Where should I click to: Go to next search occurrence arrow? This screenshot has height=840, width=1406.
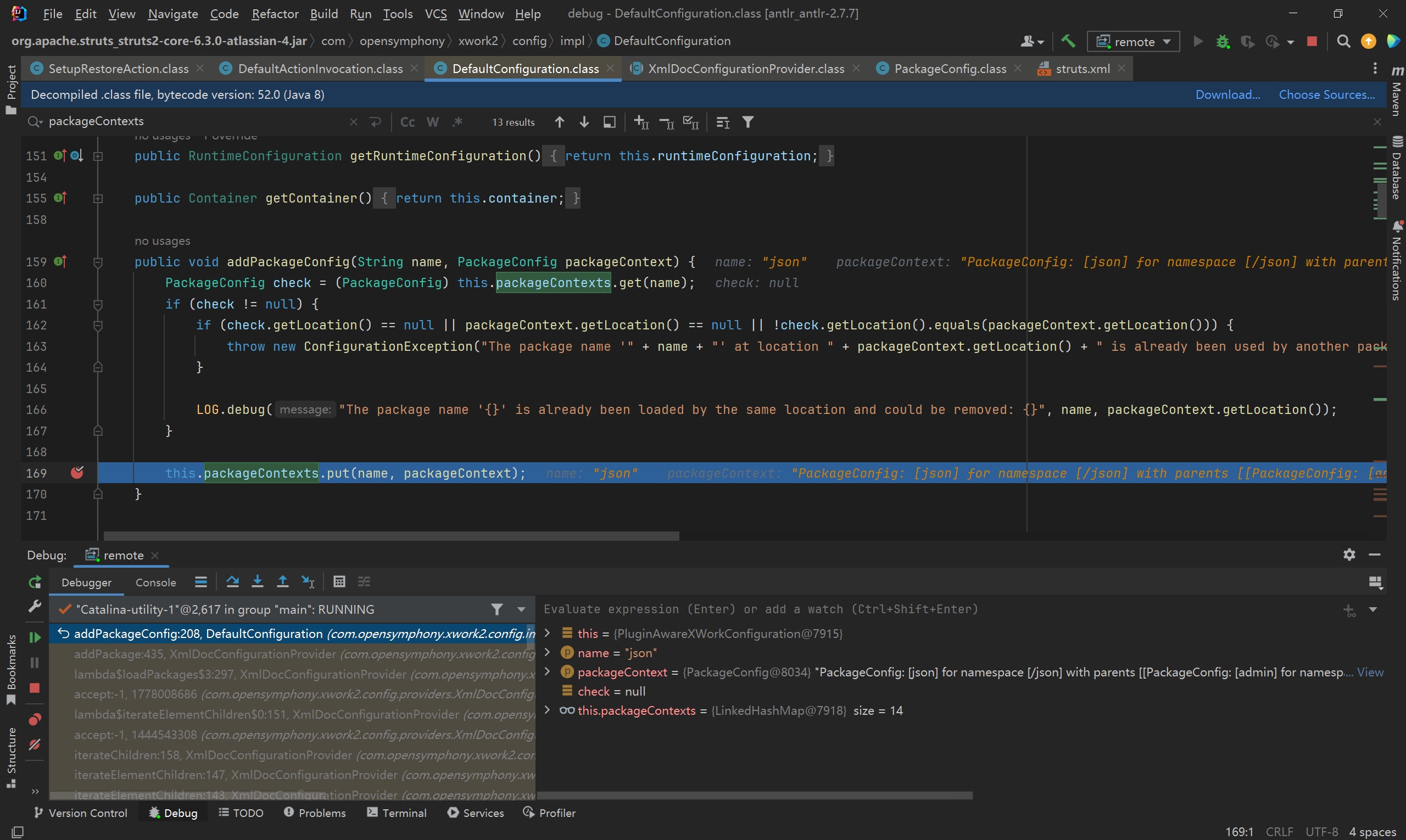click(x=584, y=122)
